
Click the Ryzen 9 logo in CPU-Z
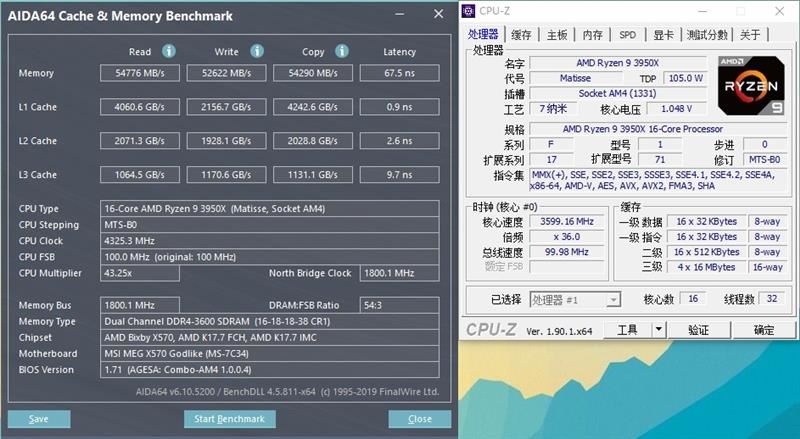coord(752,85)
